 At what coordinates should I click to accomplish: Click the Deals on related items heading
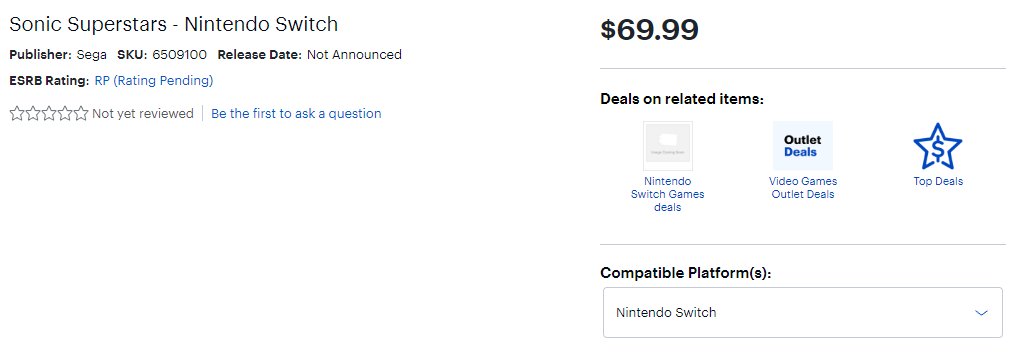[x=682, y=99]
